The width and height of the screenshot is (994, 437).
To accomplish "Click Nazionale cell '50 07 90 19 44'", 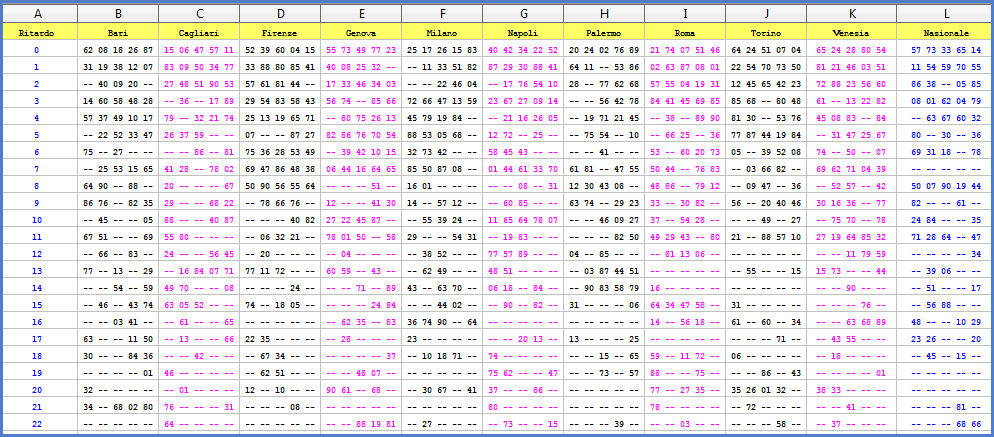I will (x=944, y=186).
